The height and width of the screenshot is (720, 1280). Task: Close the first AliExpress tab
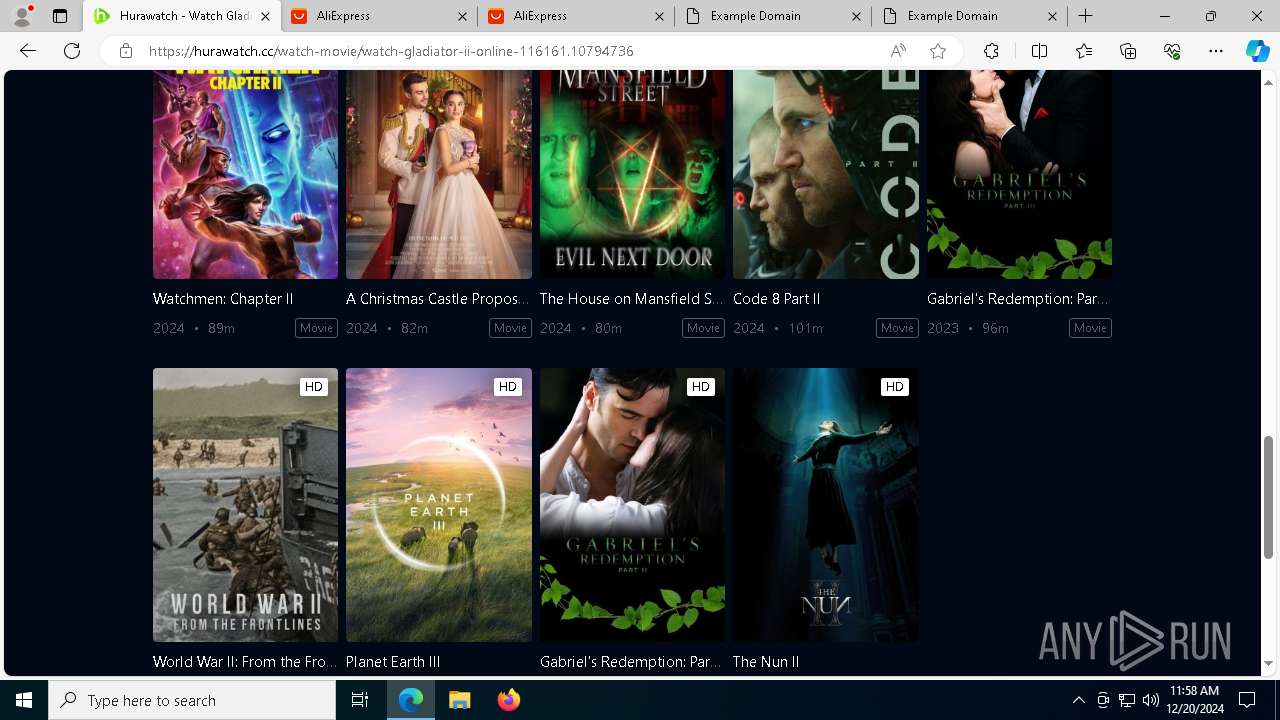pos(462,16)
